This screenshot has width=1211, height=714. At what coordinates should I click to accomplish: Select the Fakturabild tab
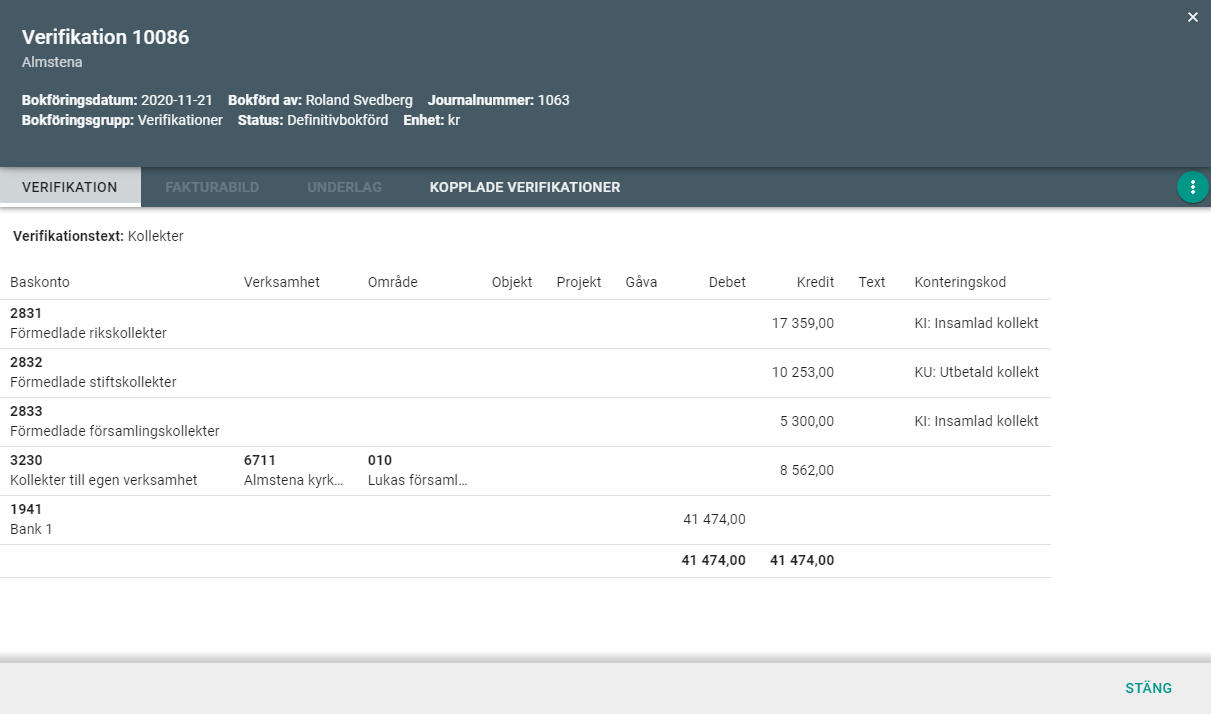pos(212,187)
